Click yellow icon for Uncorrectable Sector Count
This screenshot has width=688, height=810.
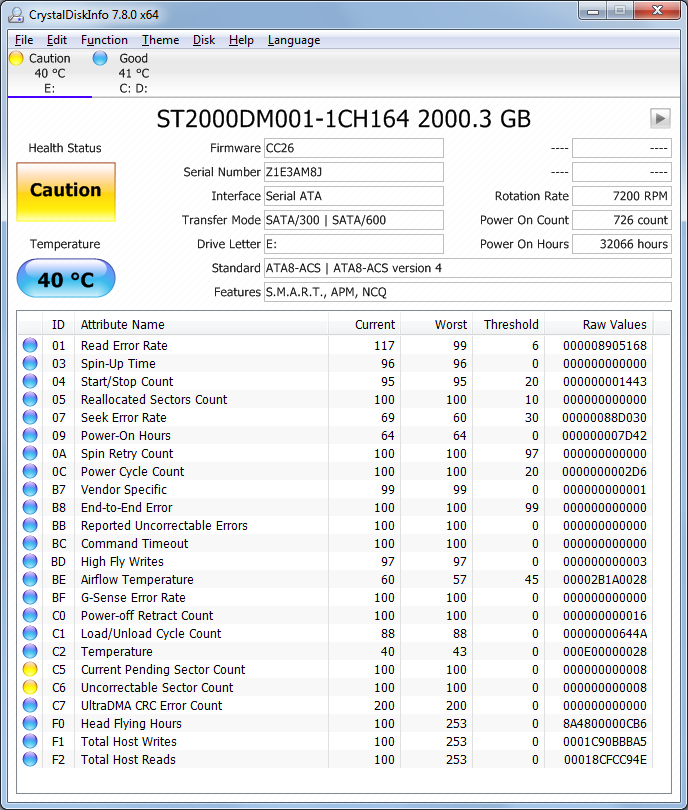pos(30,687)
